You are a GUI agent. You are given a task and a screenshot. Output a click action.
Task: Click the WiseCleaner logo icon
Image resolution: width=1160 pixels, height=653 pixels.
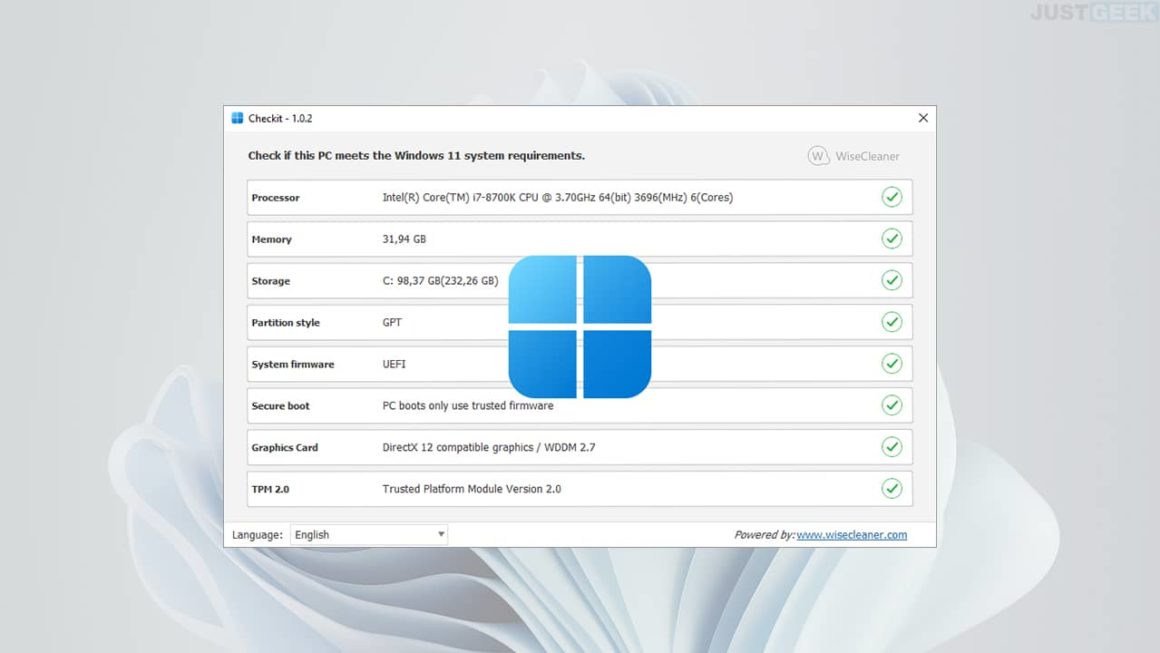[x=817, y=156]
